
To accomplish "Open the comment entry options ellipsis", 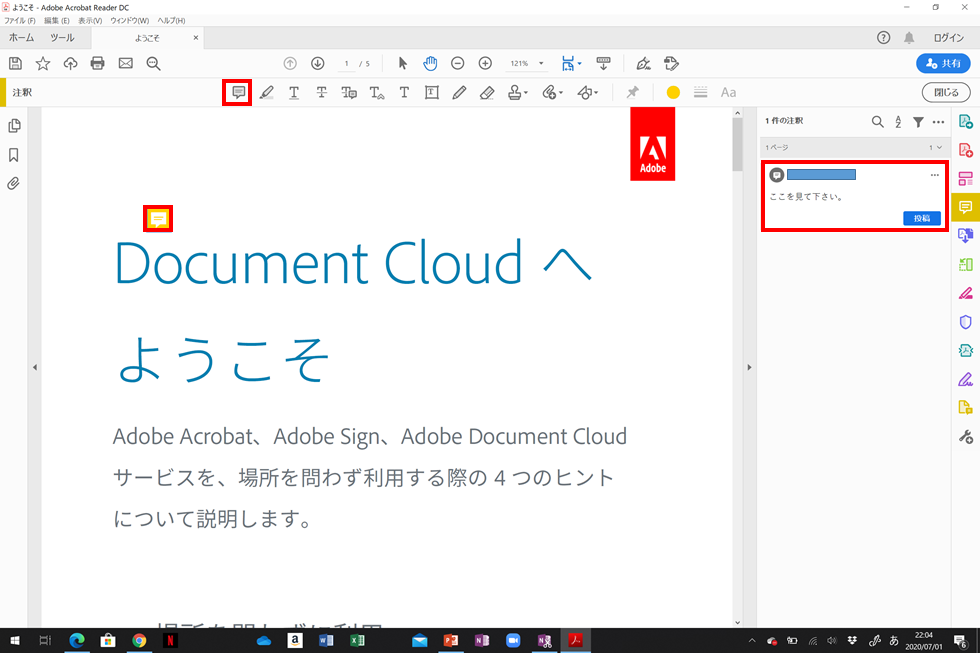I will [934, 175].
